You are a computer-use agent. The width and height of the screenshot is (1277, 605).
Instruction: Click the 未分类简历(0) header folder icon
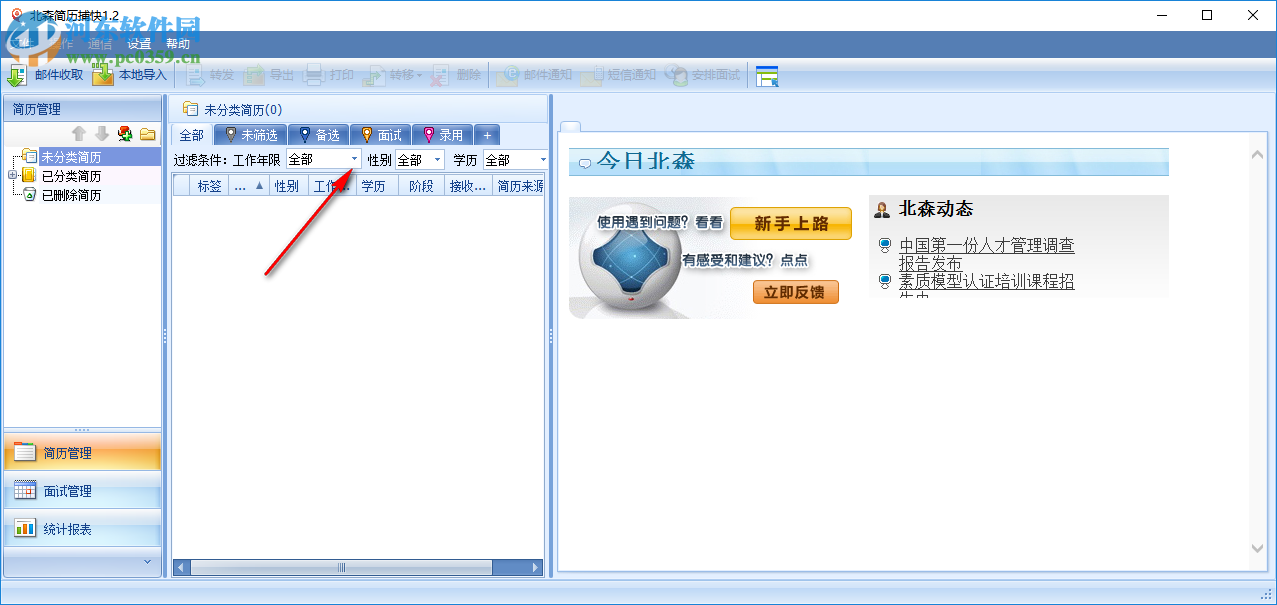point(190,109)
